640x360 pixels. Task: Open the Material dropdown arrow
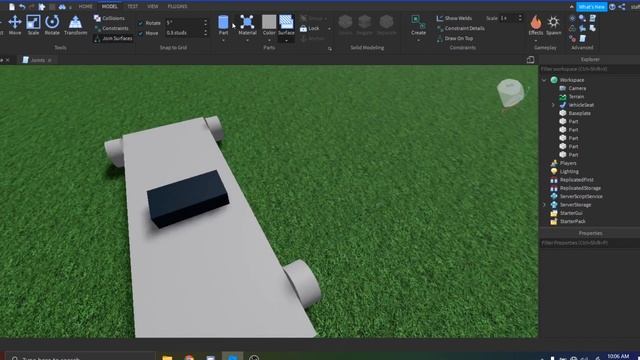(x=247, y=41)
